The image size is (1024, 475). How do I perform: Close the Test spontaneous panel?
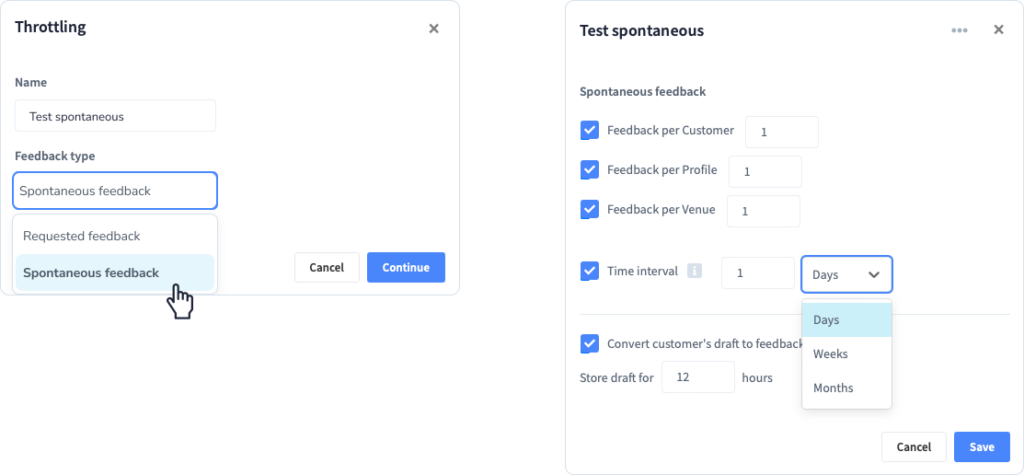(x=999, y=29)
